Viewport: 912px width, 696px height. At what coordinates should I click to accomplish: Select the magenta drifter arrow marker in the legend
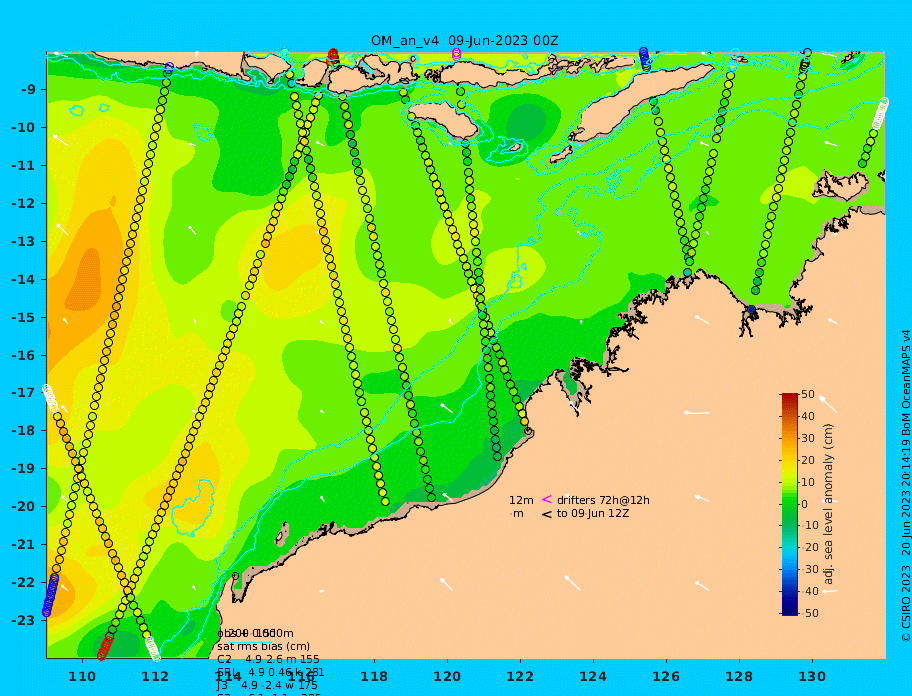[547, 499]
